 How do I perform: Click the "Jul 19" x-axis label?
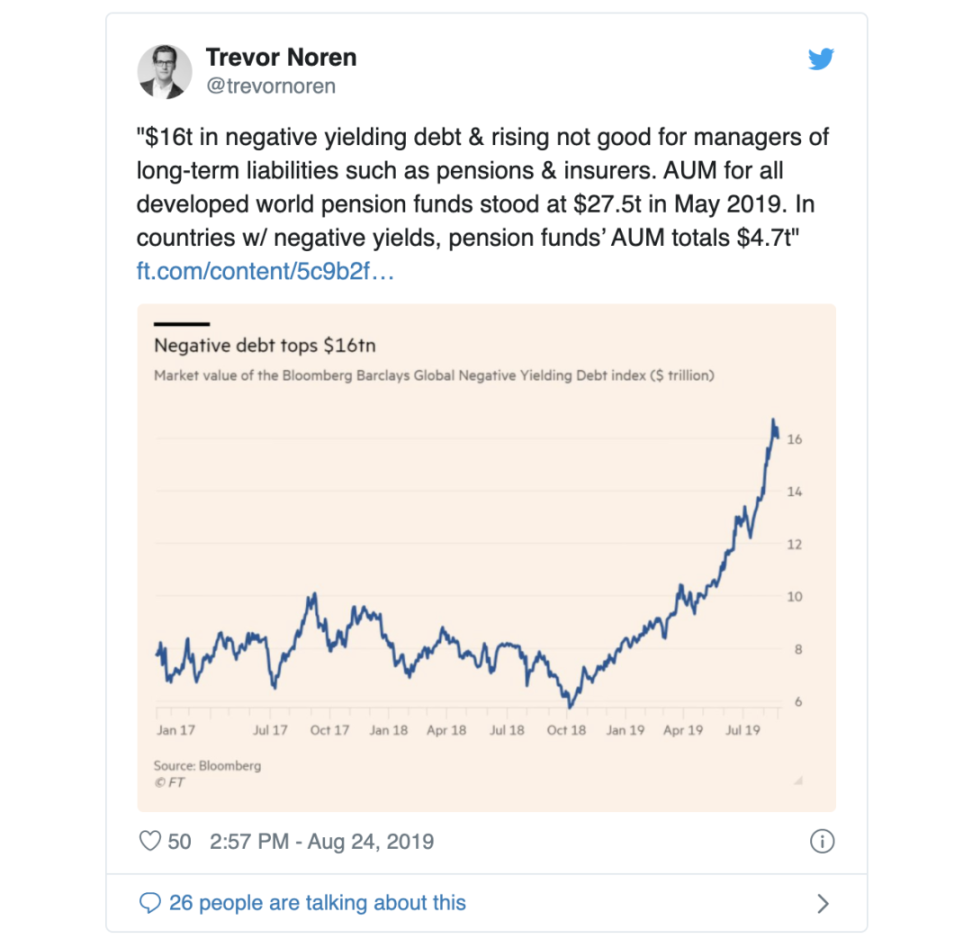(743, 730)
